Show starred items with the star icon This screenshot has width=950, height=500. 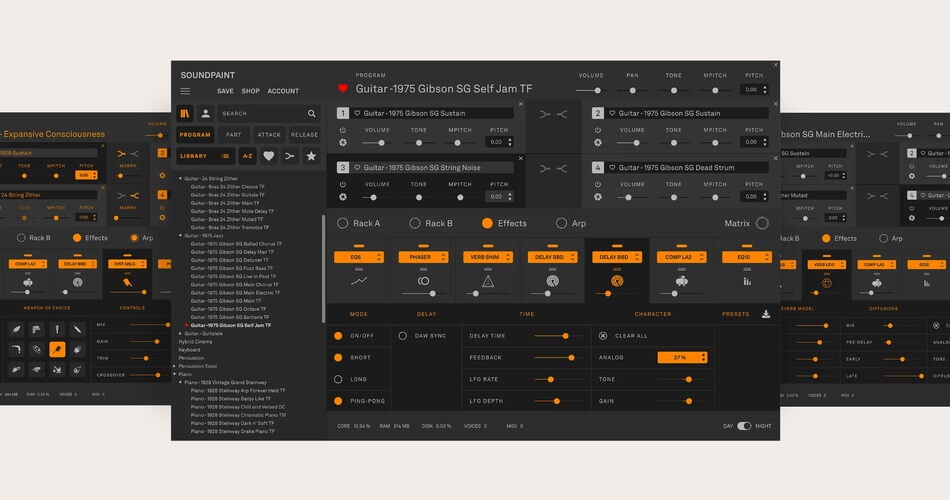[311, 156]
